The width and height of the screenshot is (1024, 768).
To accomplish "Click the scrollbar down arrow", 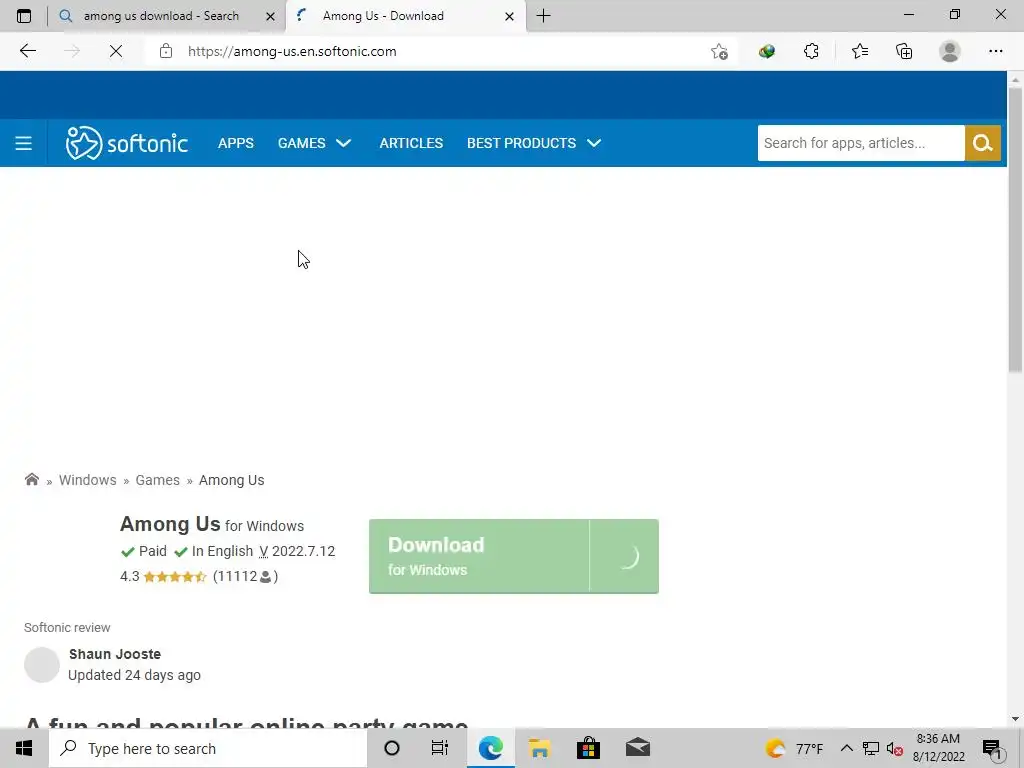I will click(x=1015, y=719).
